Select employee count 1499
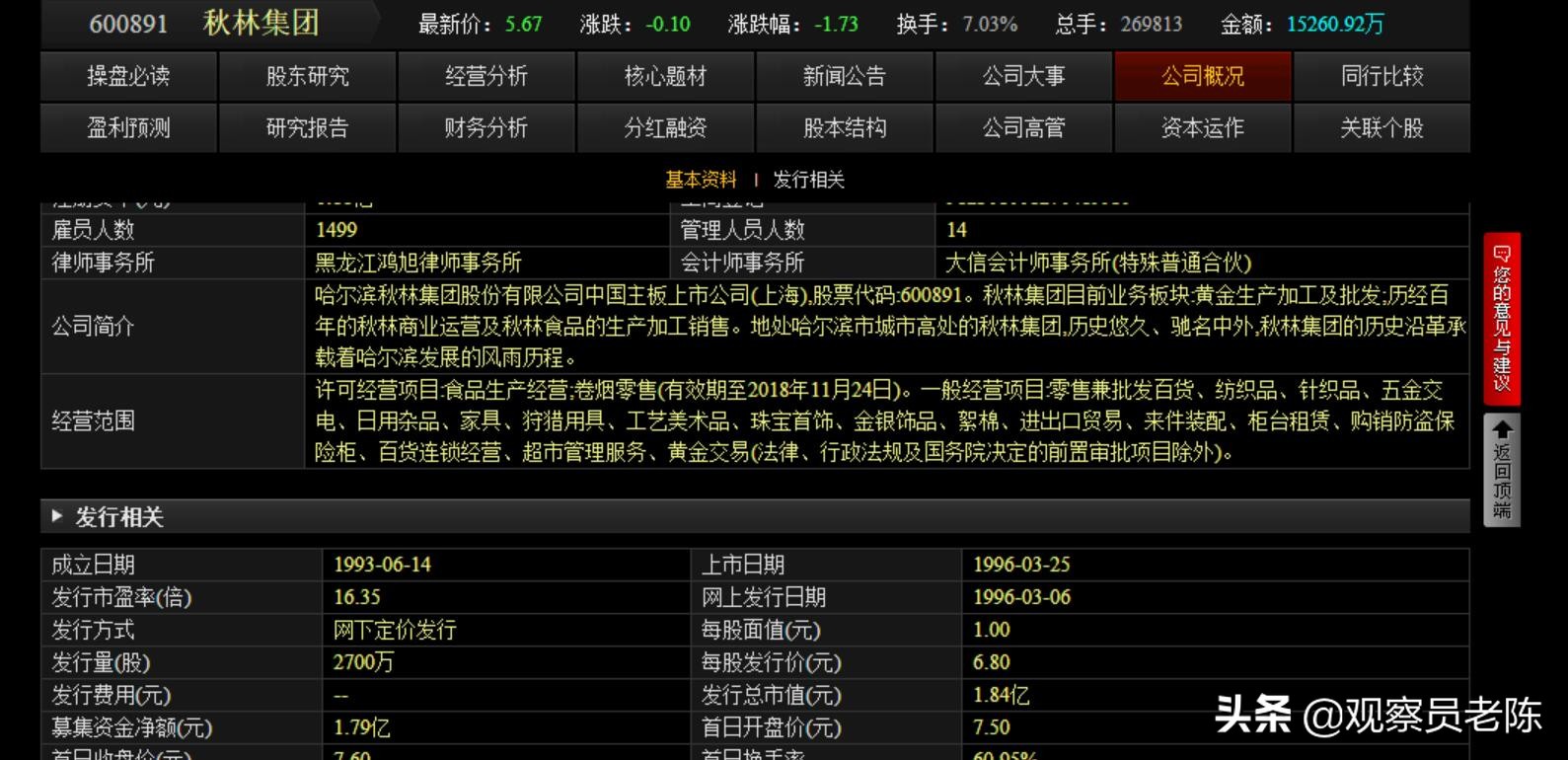1568x760 pixels. click(336, 230)
